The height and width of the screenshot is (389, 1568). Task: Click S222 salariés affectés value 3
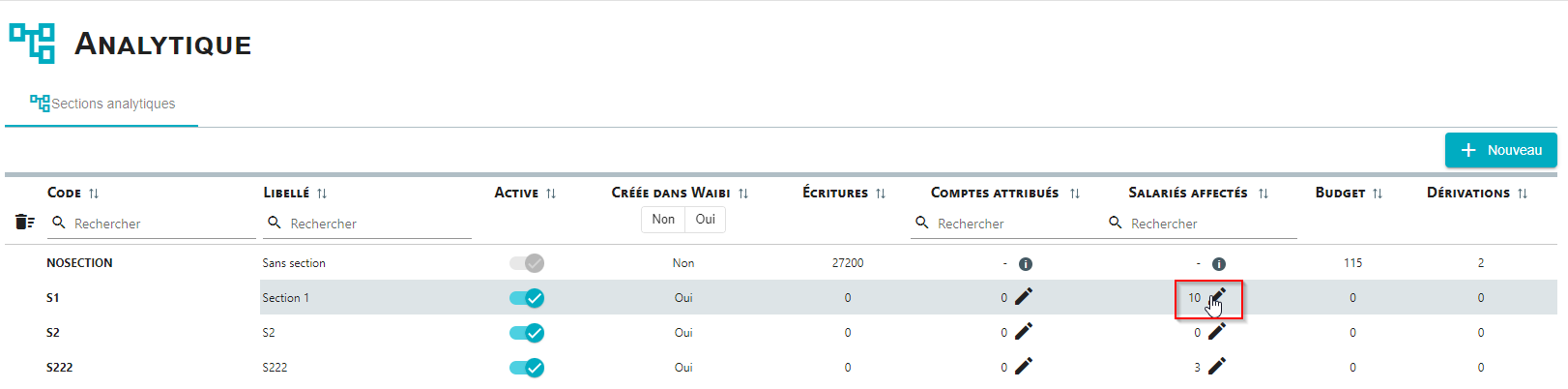tap(1197, 368)
